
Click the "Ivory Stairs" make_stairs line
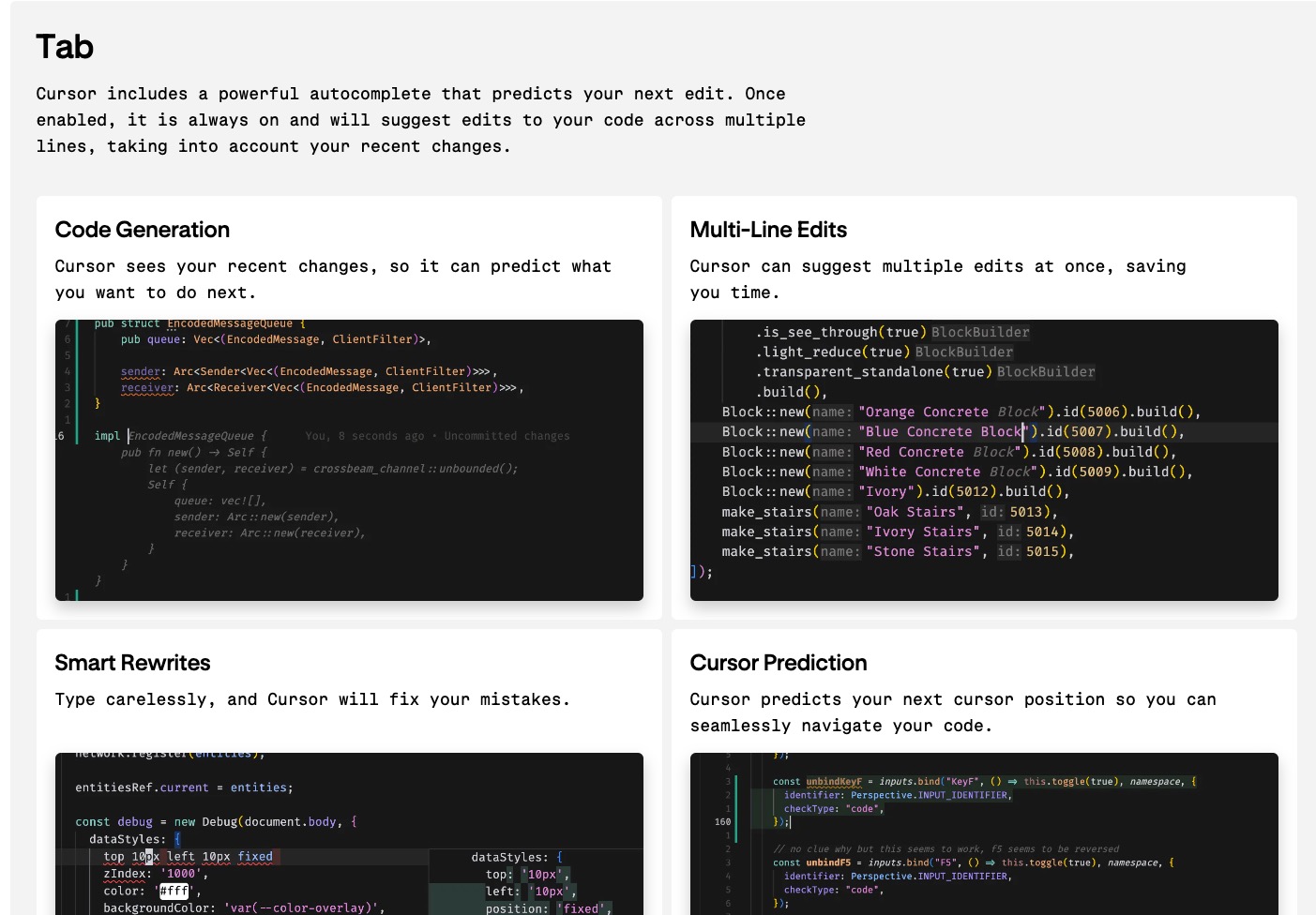point(897,532)
